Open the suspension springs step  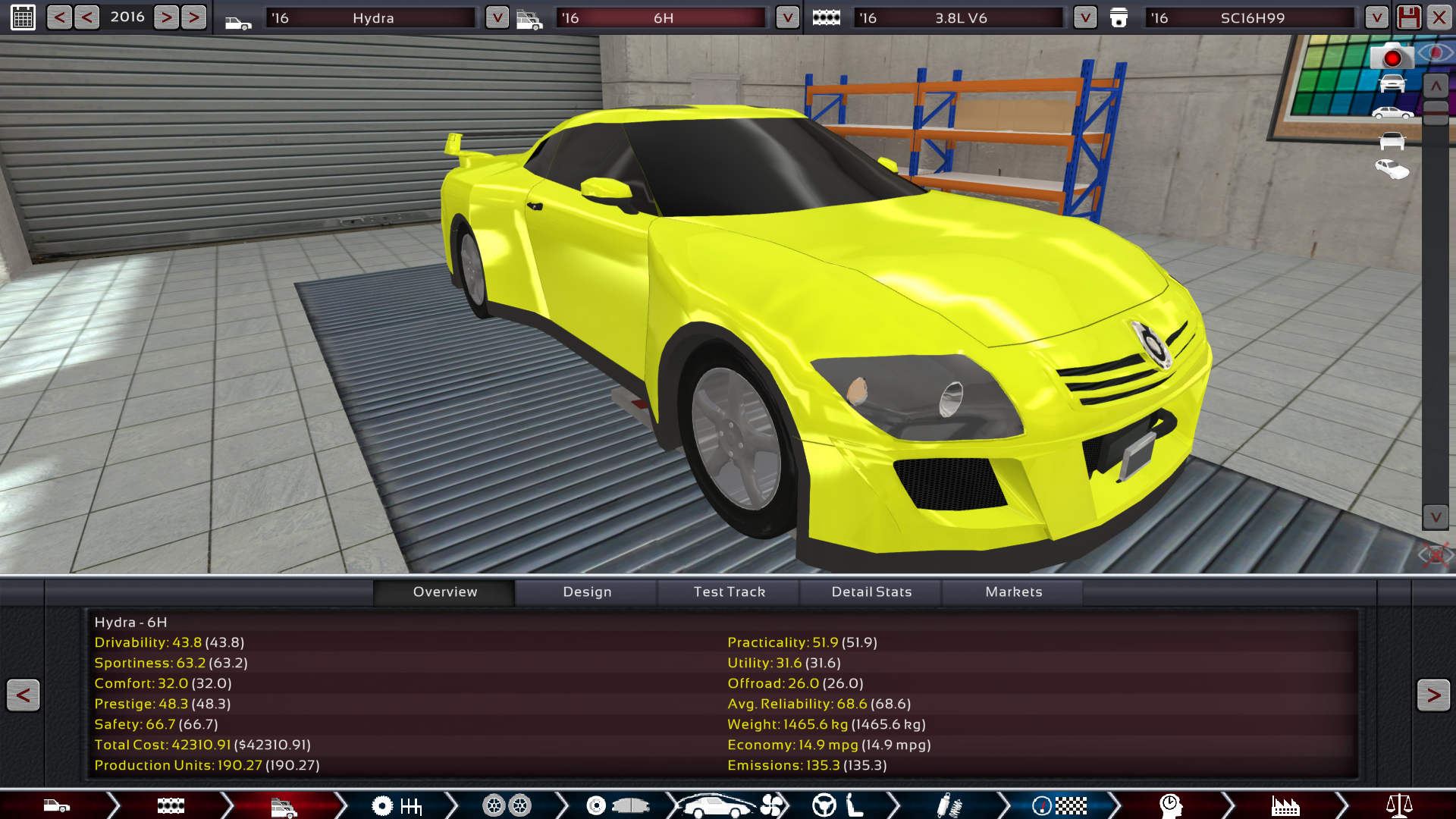[948, 805]
